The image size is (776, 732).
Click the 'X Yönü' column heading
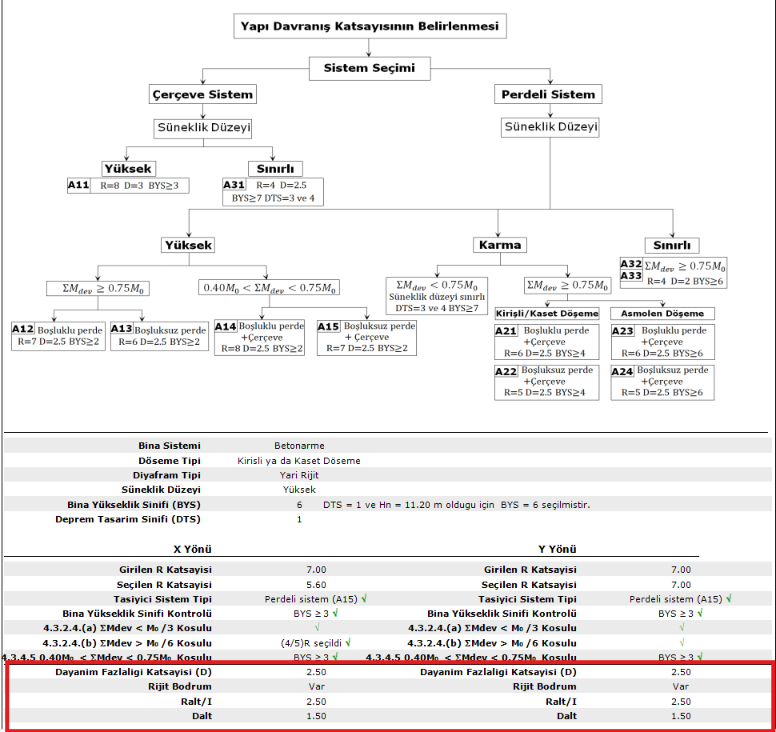(193, 549)
